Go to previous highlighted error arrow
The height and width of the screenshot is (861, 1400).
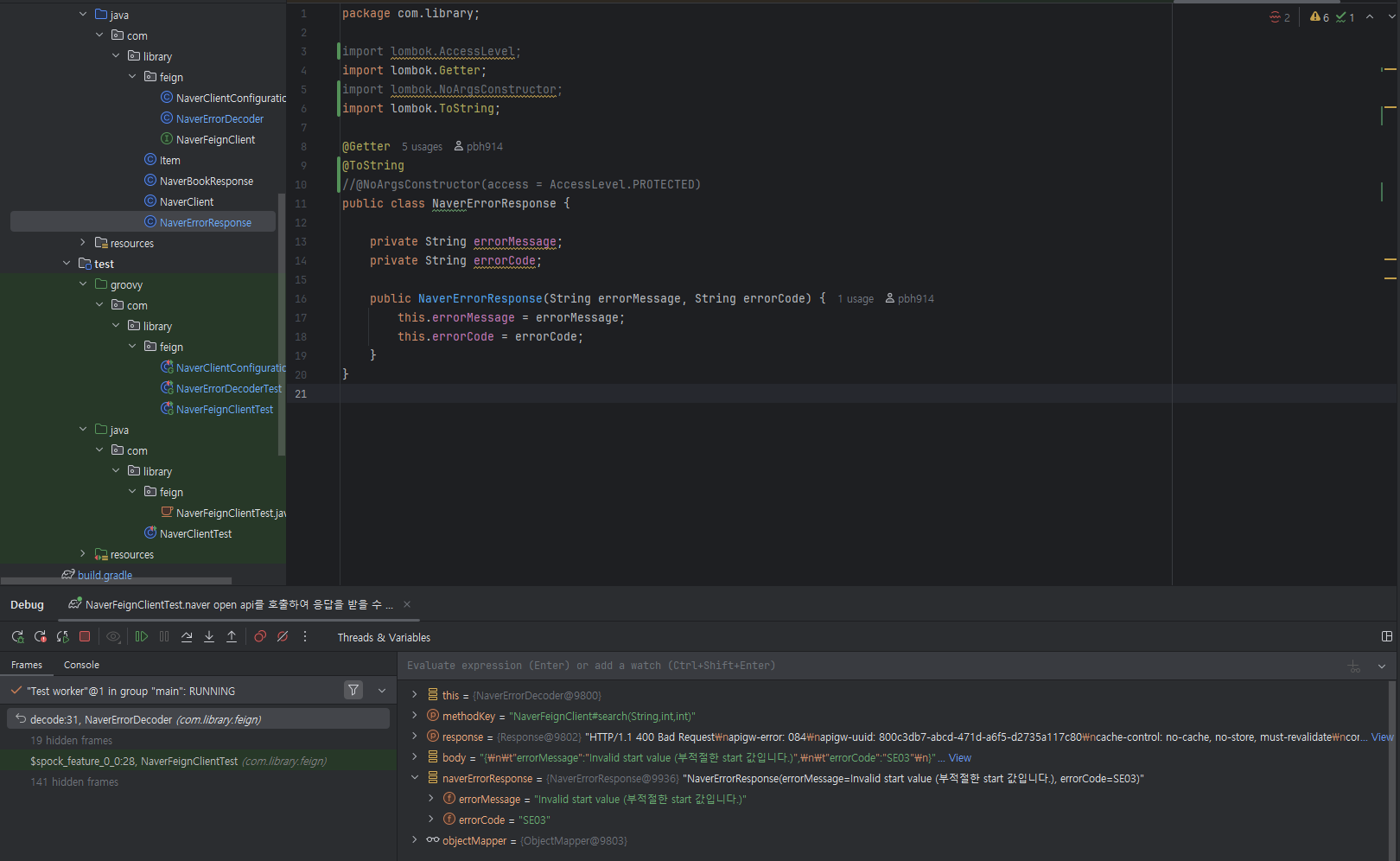(x=1370, y=17)
